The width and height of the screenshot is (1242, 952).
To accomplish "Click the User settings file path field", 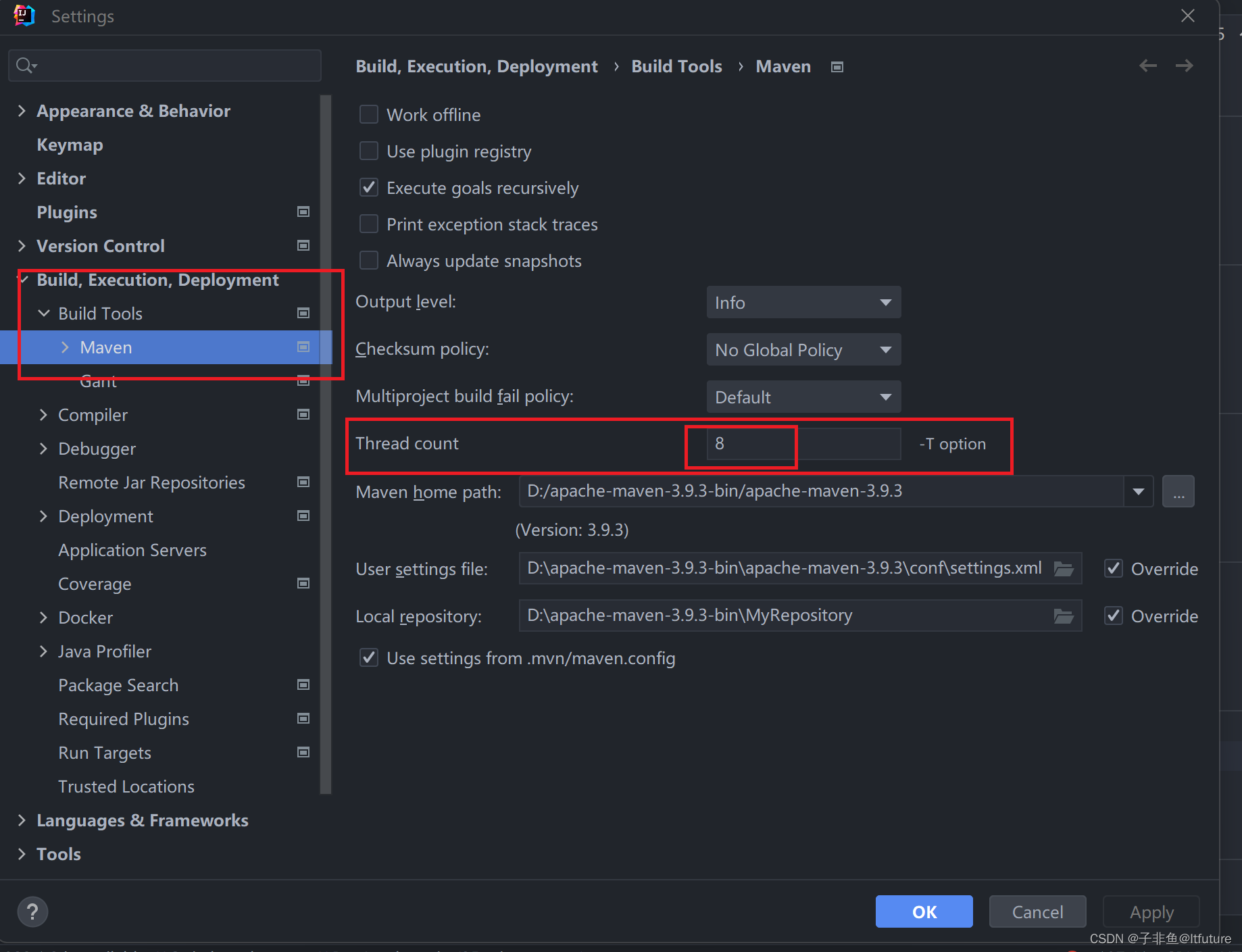I will coord(800,568).
